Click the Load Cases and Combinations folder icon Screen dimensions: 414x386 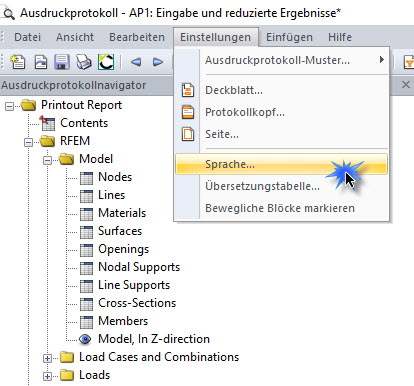pos(67,357)
